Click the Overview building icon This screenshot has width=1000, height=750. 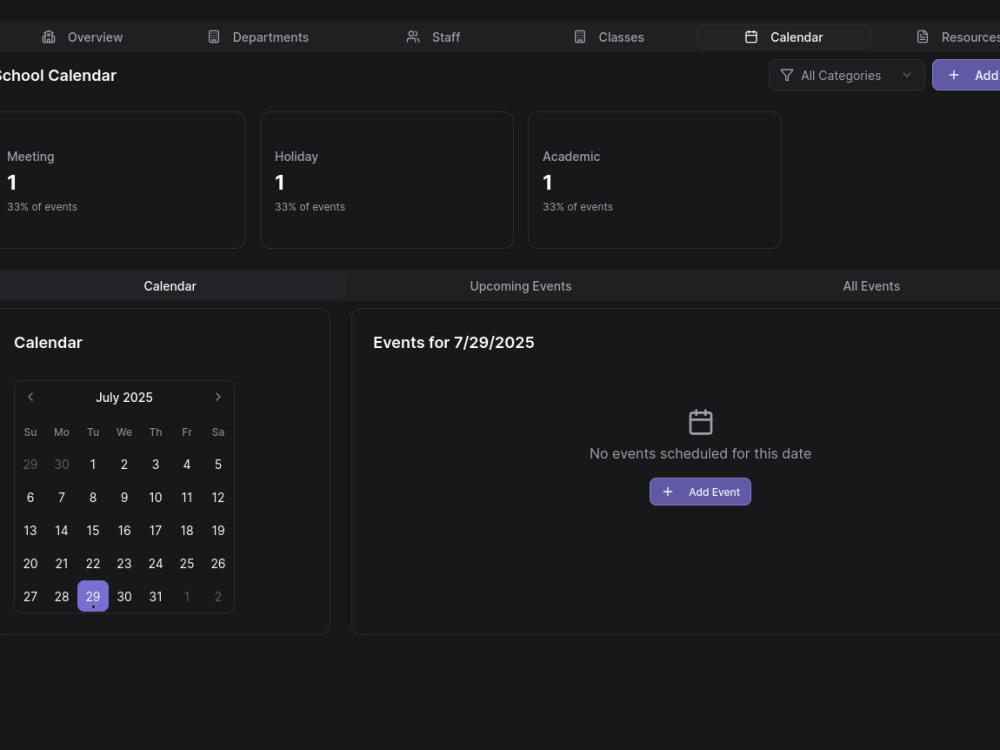[x=48, y=37]
